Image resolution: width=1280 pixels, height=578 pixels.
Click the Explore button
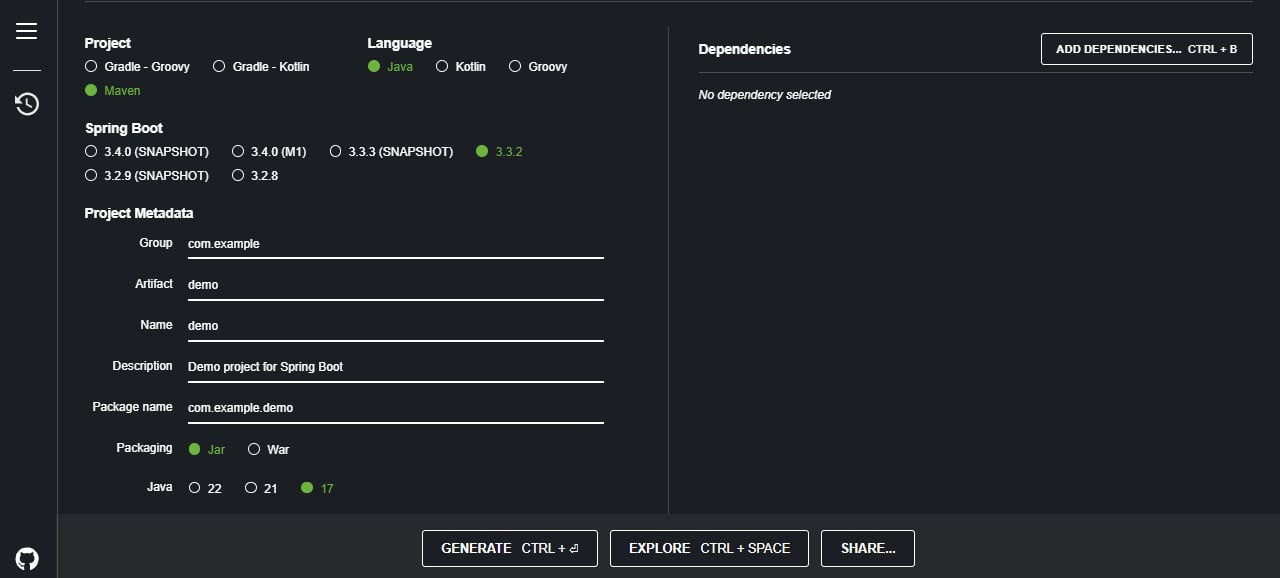click(709, 548)
